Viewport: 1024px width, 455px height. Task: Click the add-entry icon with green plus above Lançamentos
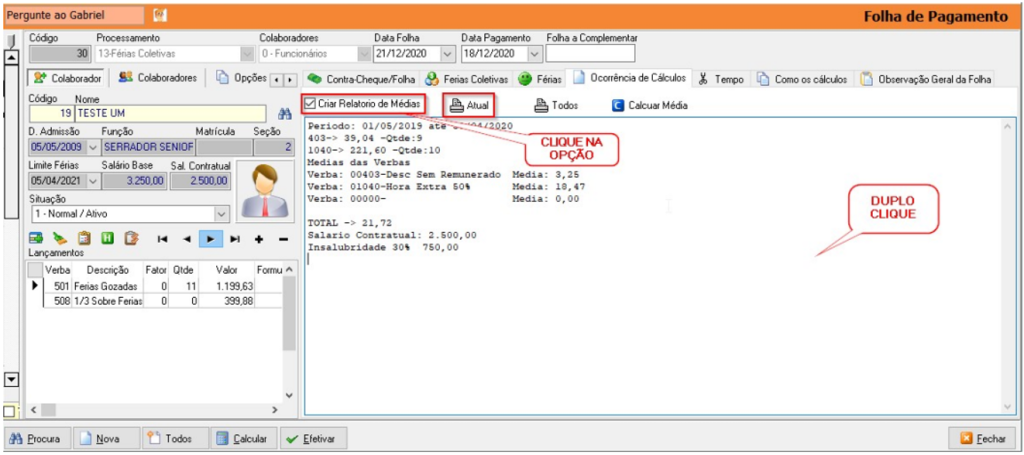coord(37,239)
